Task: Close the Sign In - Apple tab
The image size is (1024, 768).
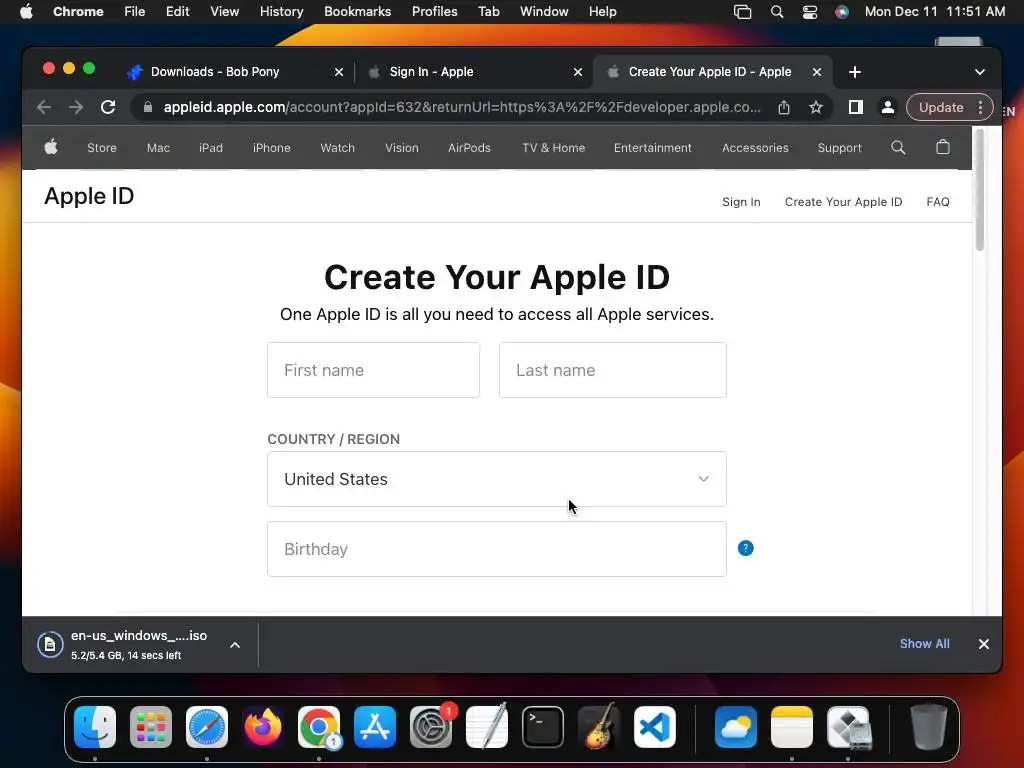Action: click(577, 72)
